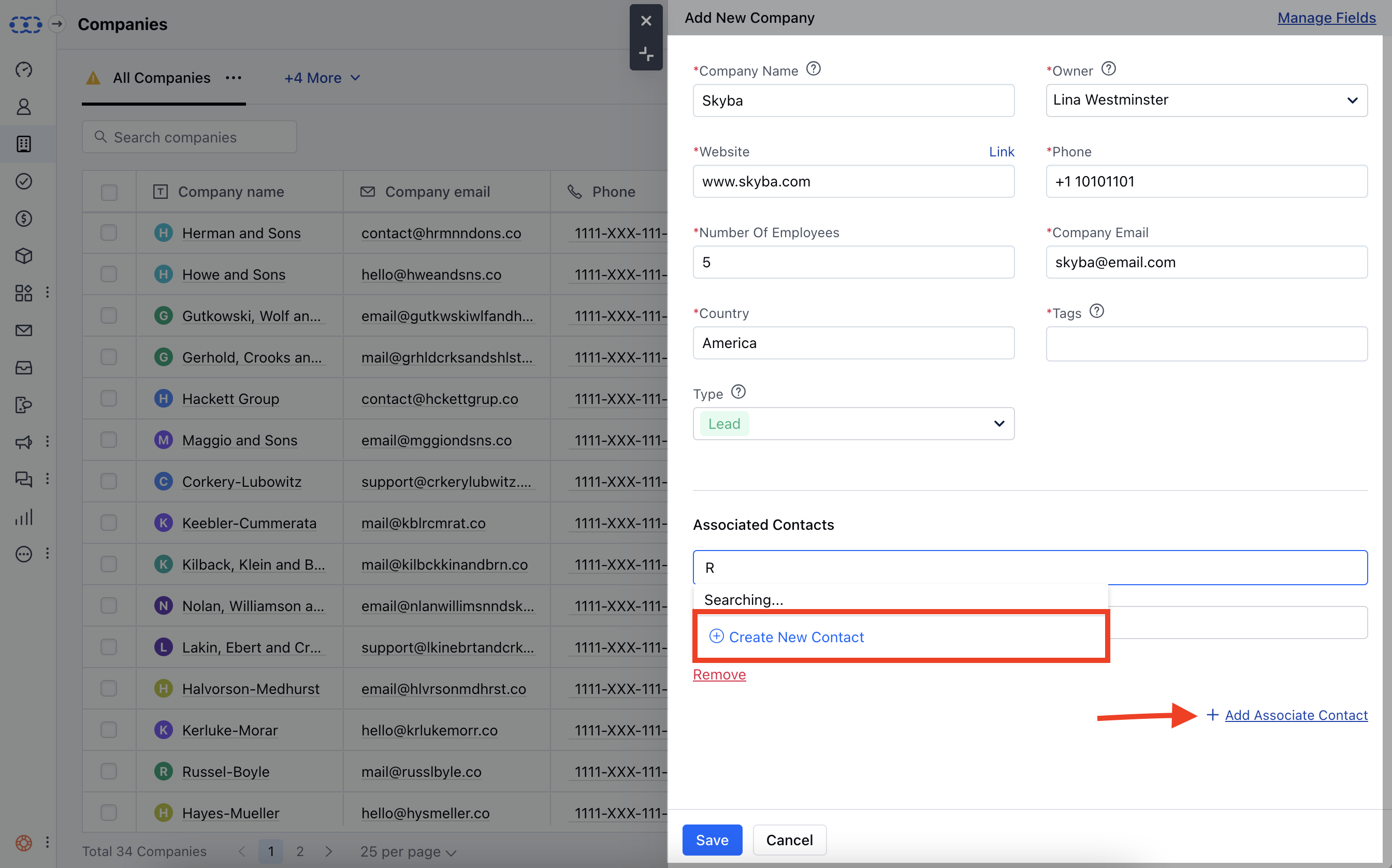Click the blue Save button
This screenshot has height=868, width=1392.
click(712, 840)
